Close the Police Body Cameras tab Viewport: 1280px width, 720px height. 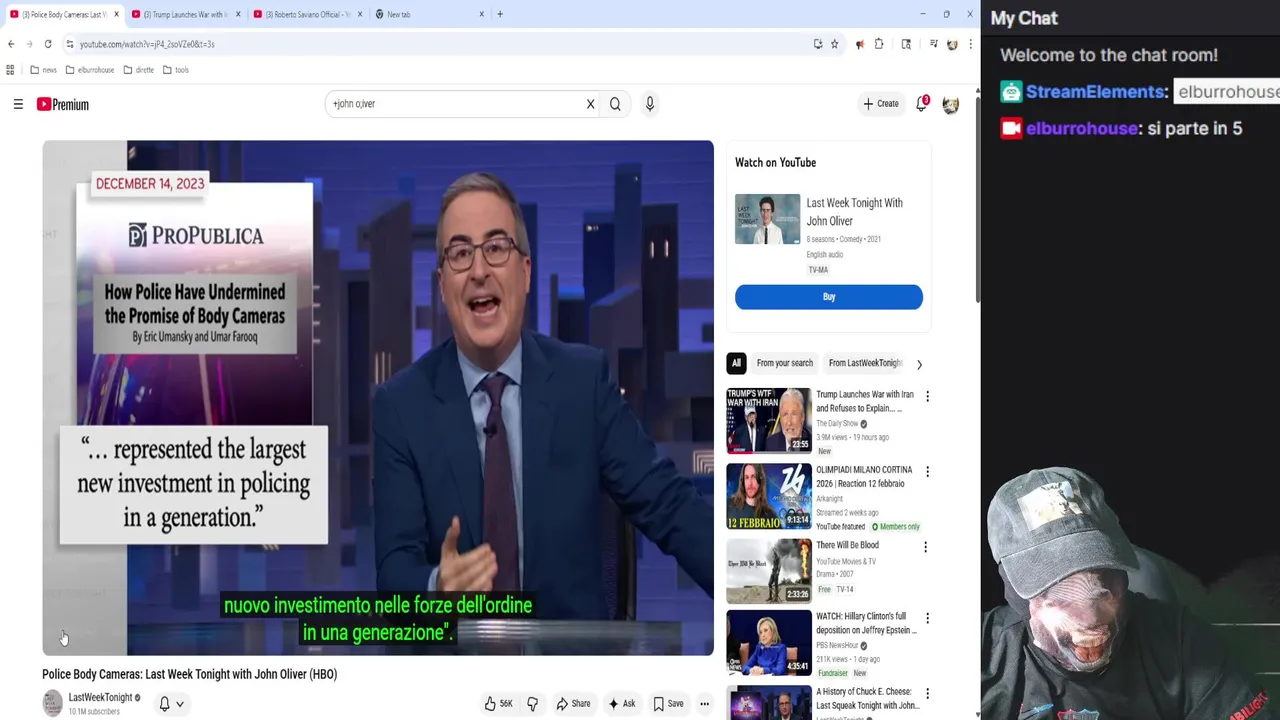click(116, 14)
